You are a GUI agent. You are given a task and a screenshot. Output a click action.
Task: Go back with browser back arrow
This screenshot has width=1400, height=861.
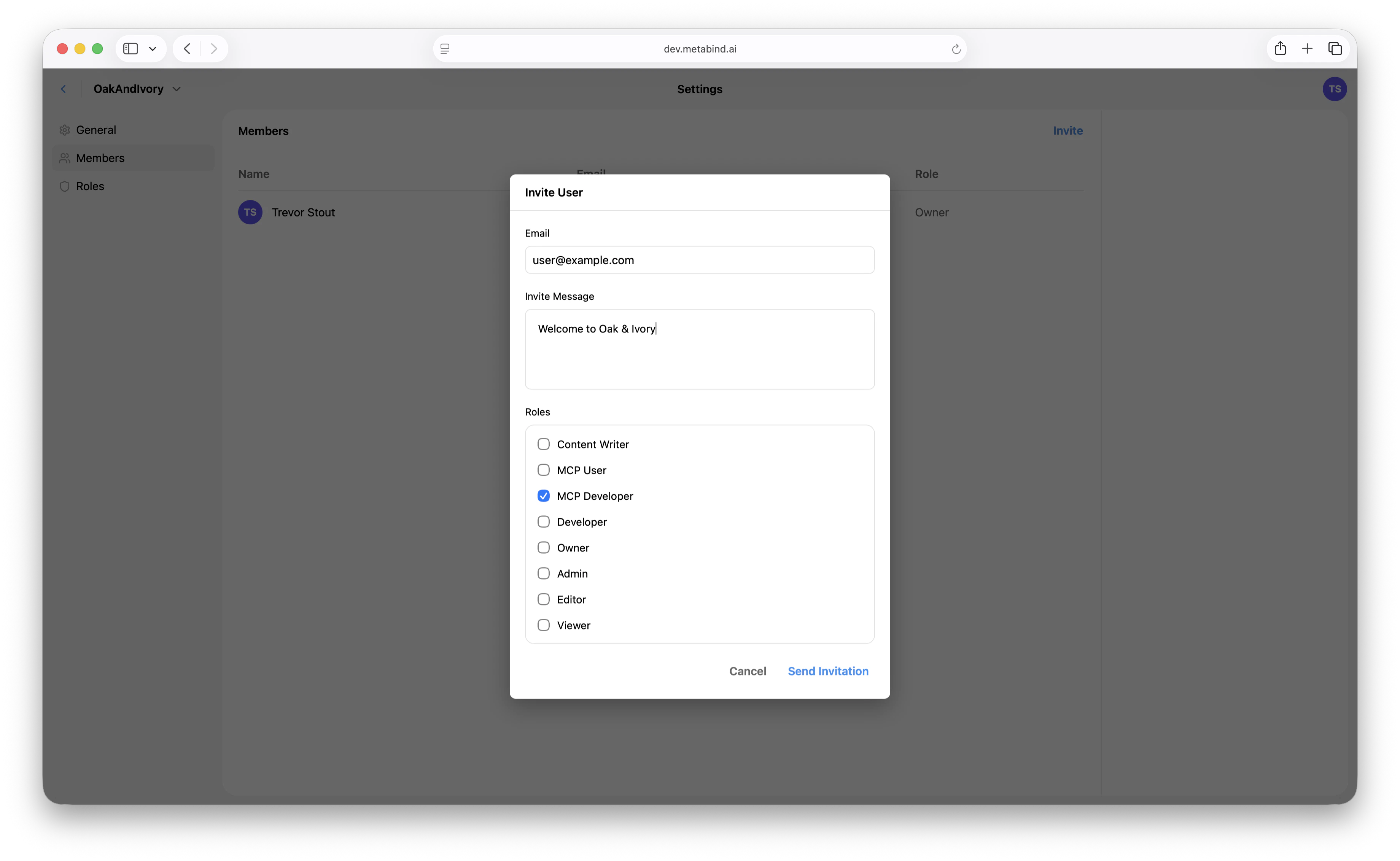187,49
